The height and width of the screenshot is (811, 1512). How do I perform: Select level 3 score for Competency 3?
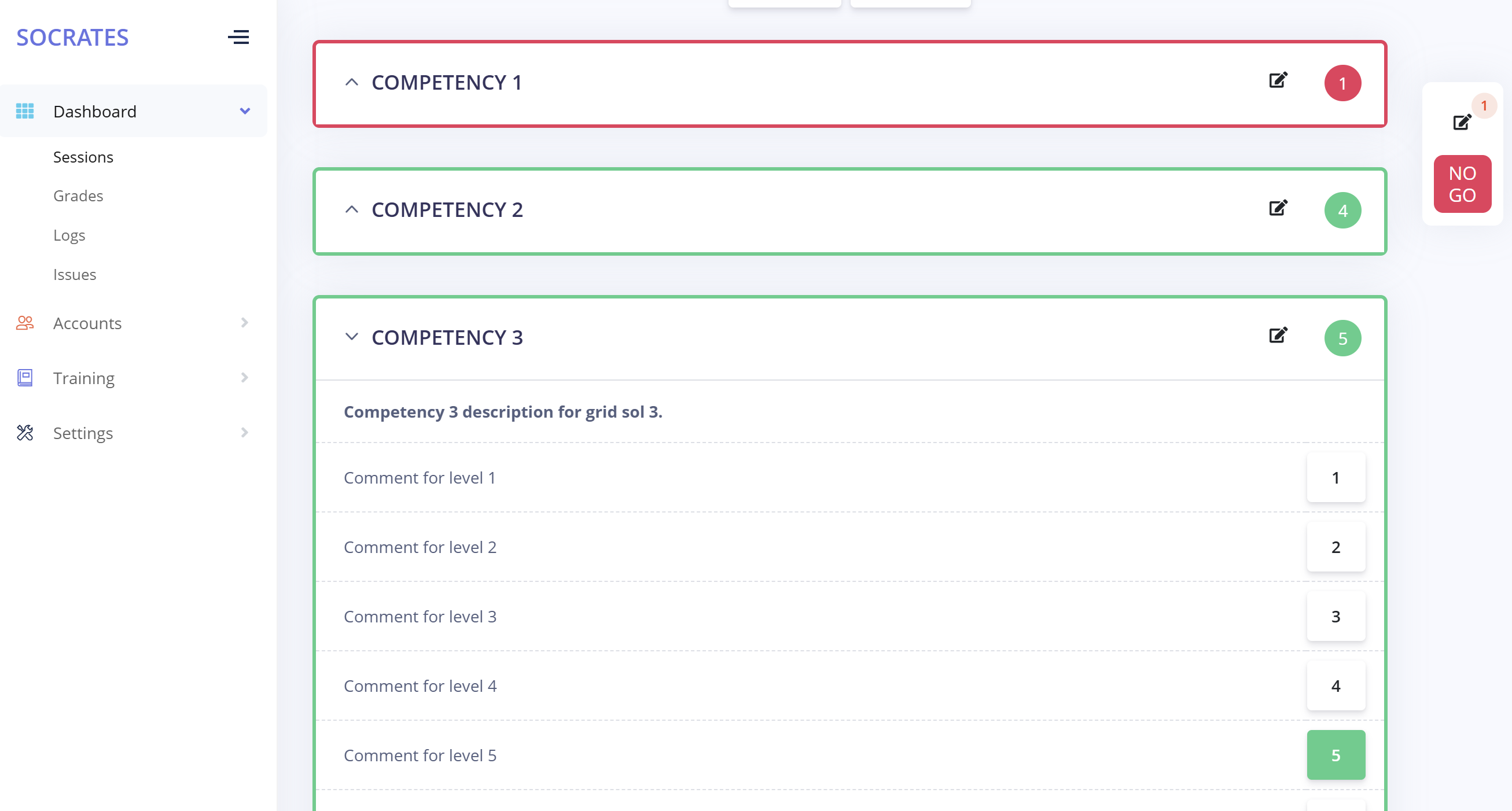pos(1336,616)
